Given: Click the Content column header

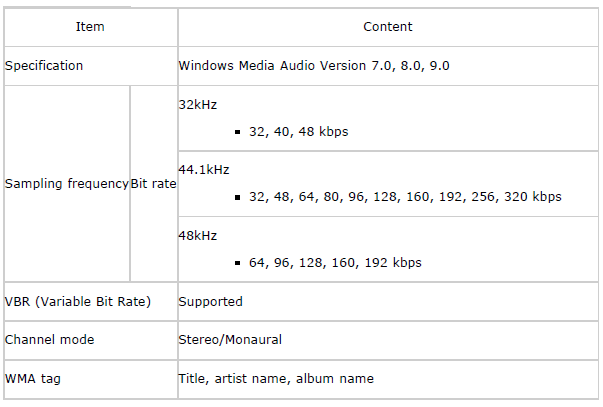Looking at the screenshot, I should 388,27.
